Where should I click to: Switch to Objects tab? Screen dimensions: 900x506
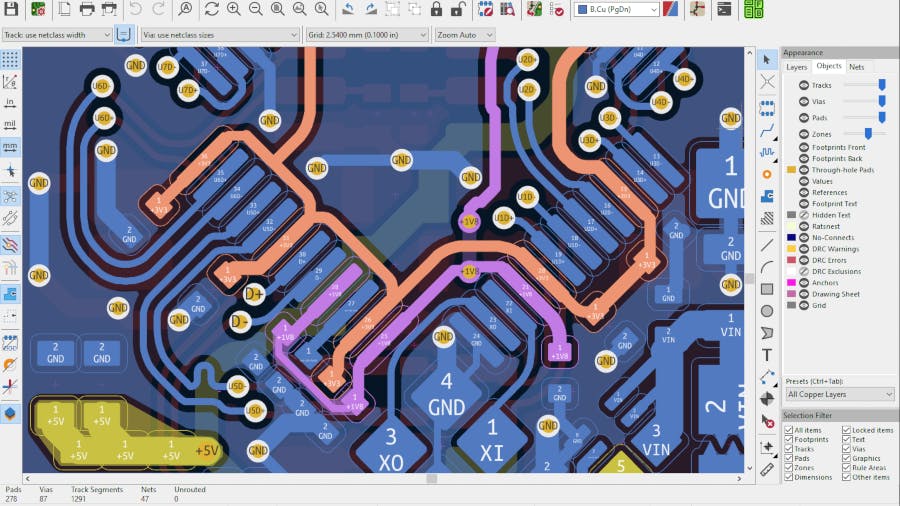coord(829,66)
